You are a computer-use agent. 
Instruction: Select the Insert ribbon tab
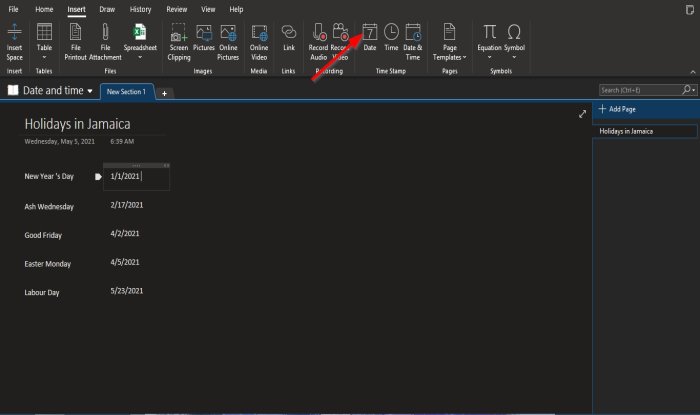(76, 9)
